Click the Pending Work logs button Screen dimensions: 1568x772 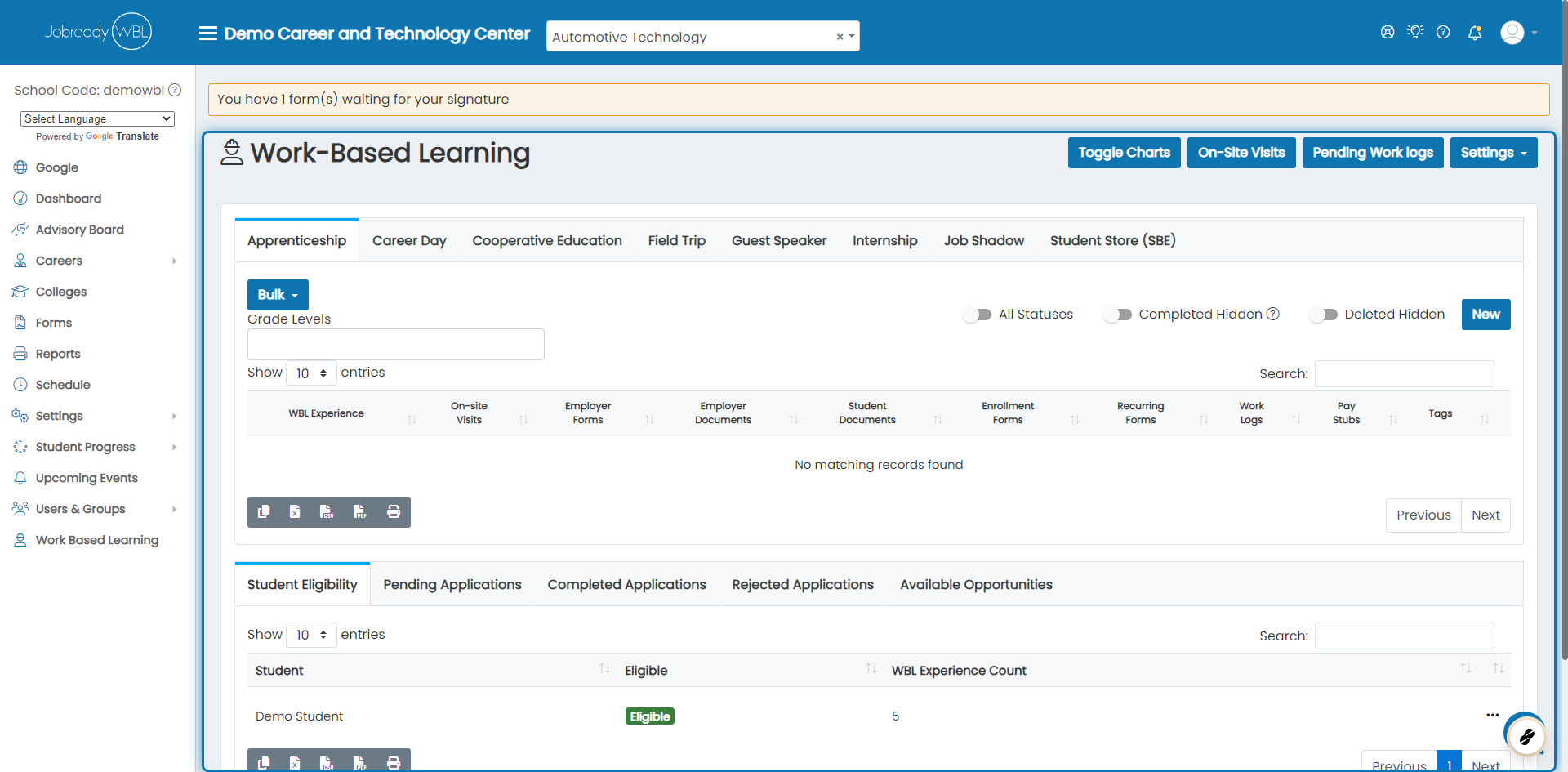[1373, 153]
